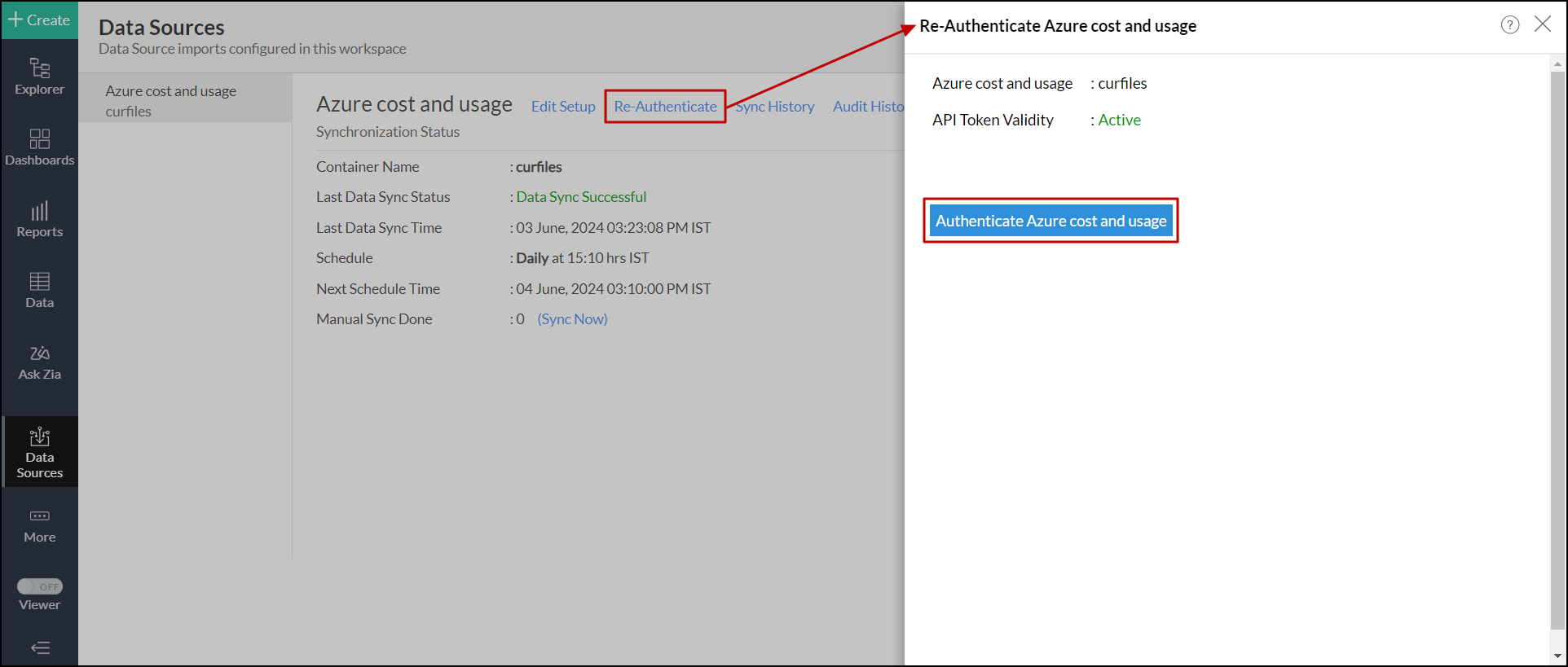Screen dimensions: 1568x667
Task: Toggle the Viewer mode switch
Action: tap(39, 586)
